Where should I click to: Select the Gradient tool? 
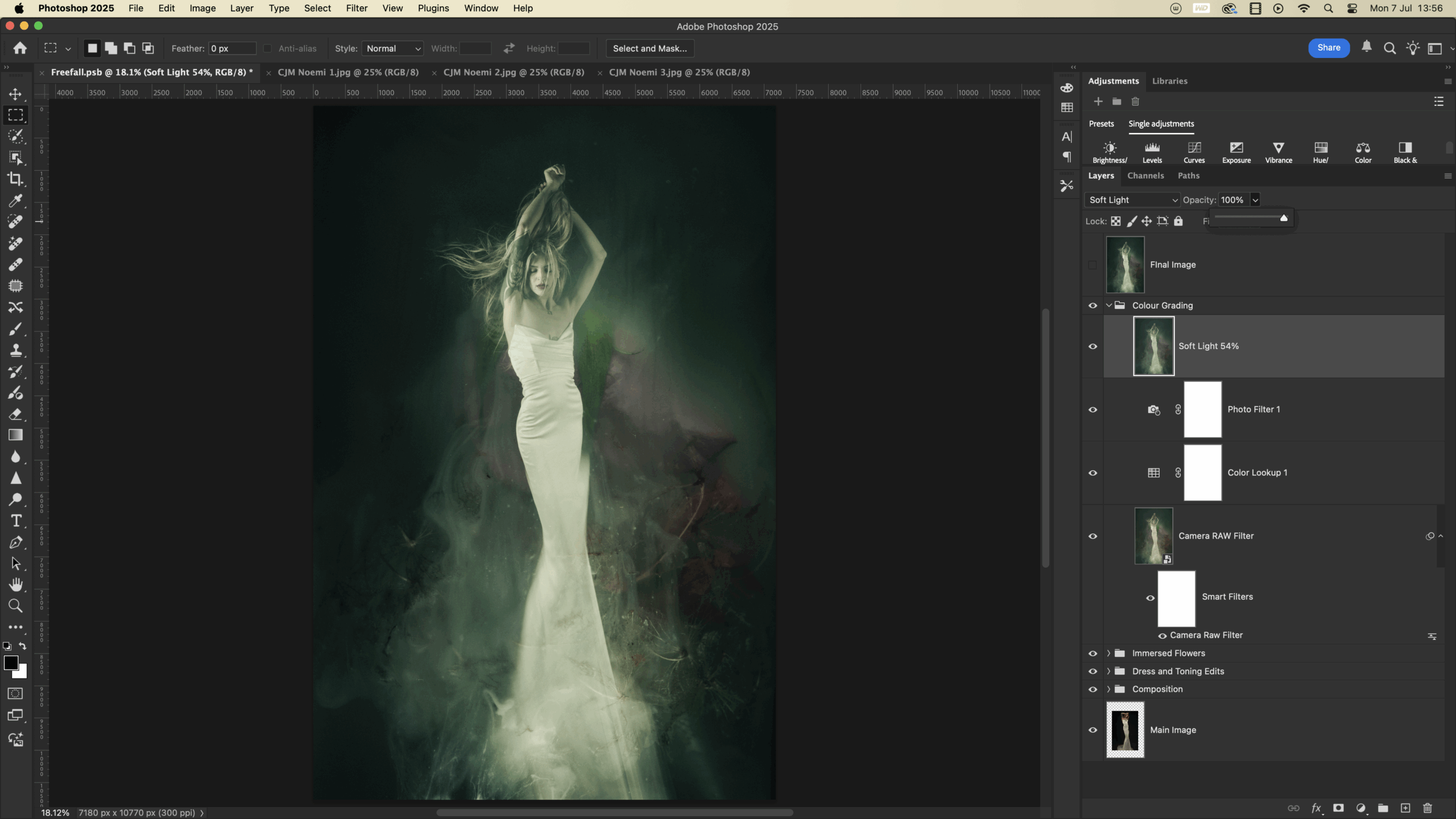pyautogui.click(x=15, y=436)
